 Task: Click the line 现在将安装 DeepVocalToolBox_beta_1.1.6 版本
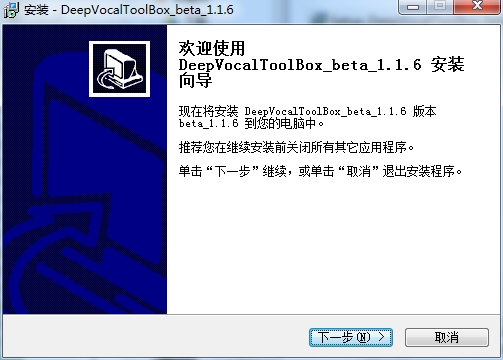coord(307,111)
